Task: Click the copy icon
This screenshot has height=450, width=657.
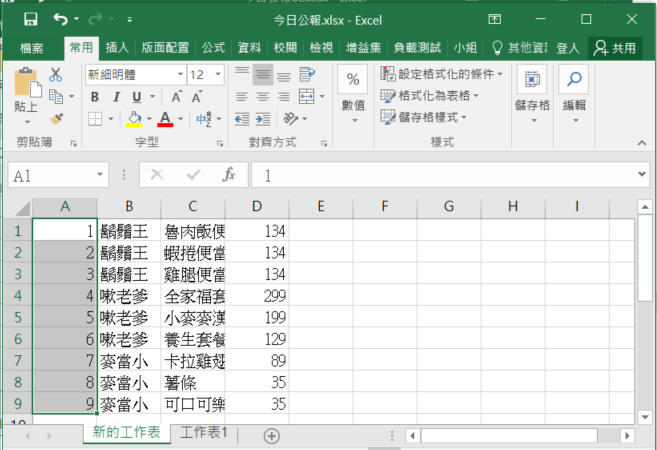Action: point(56,96)
